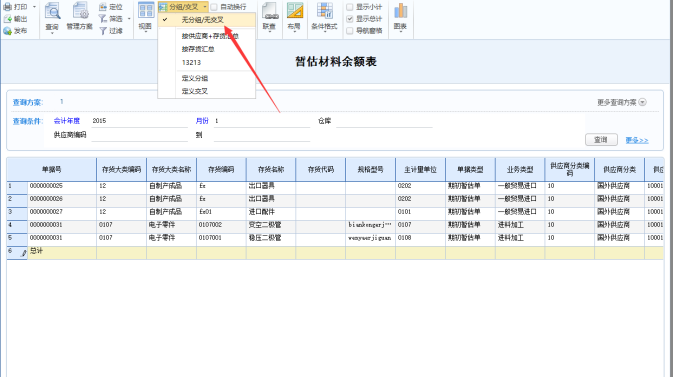673x378 pixels.
Task: Click the 存货大类编码 column header
Action: click(x=121, y=169)
